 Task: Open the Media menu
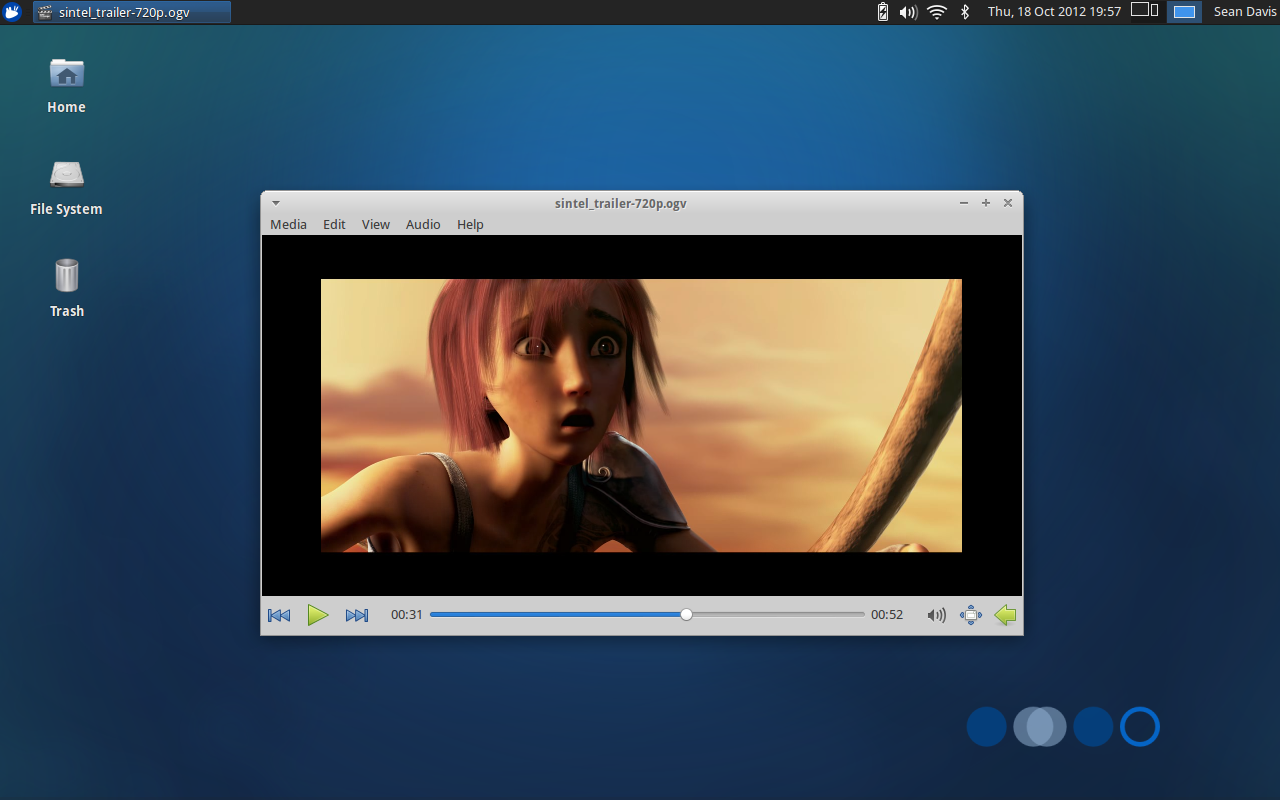288,224
